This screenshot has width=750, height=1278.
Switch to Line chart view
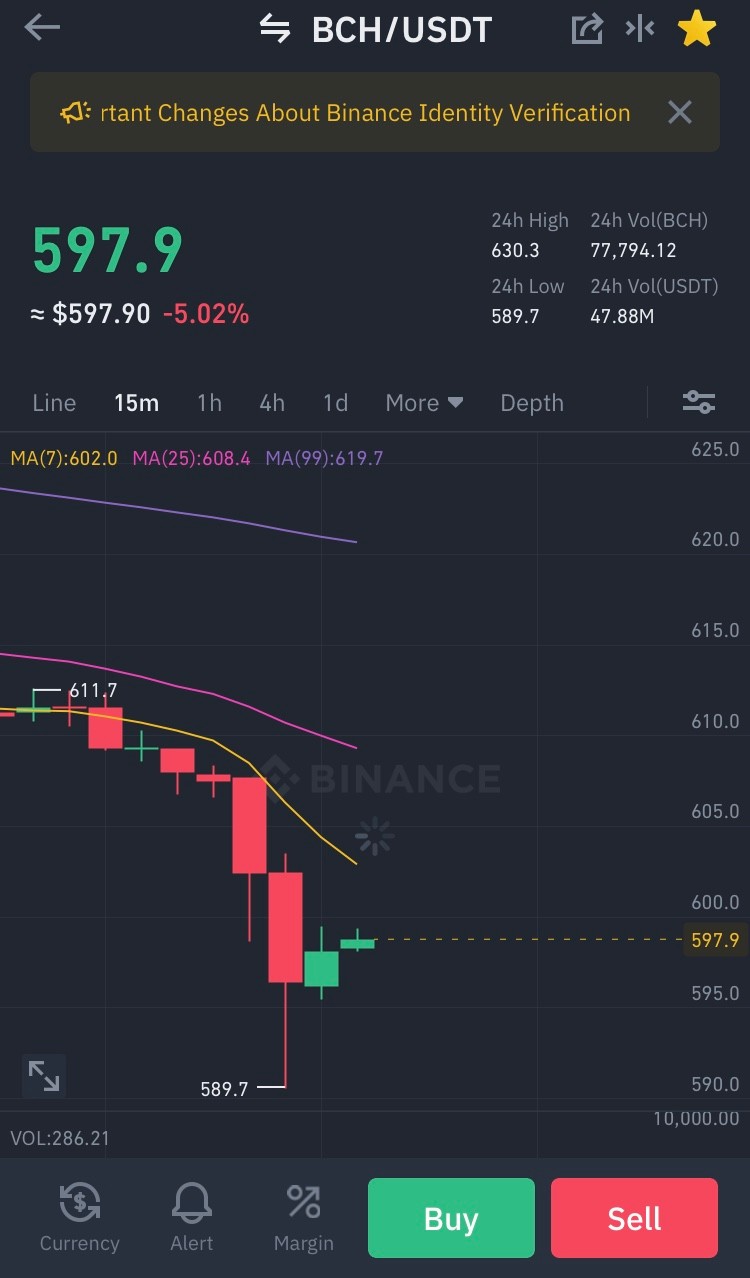pyautogui.click(x=54, y=403)
